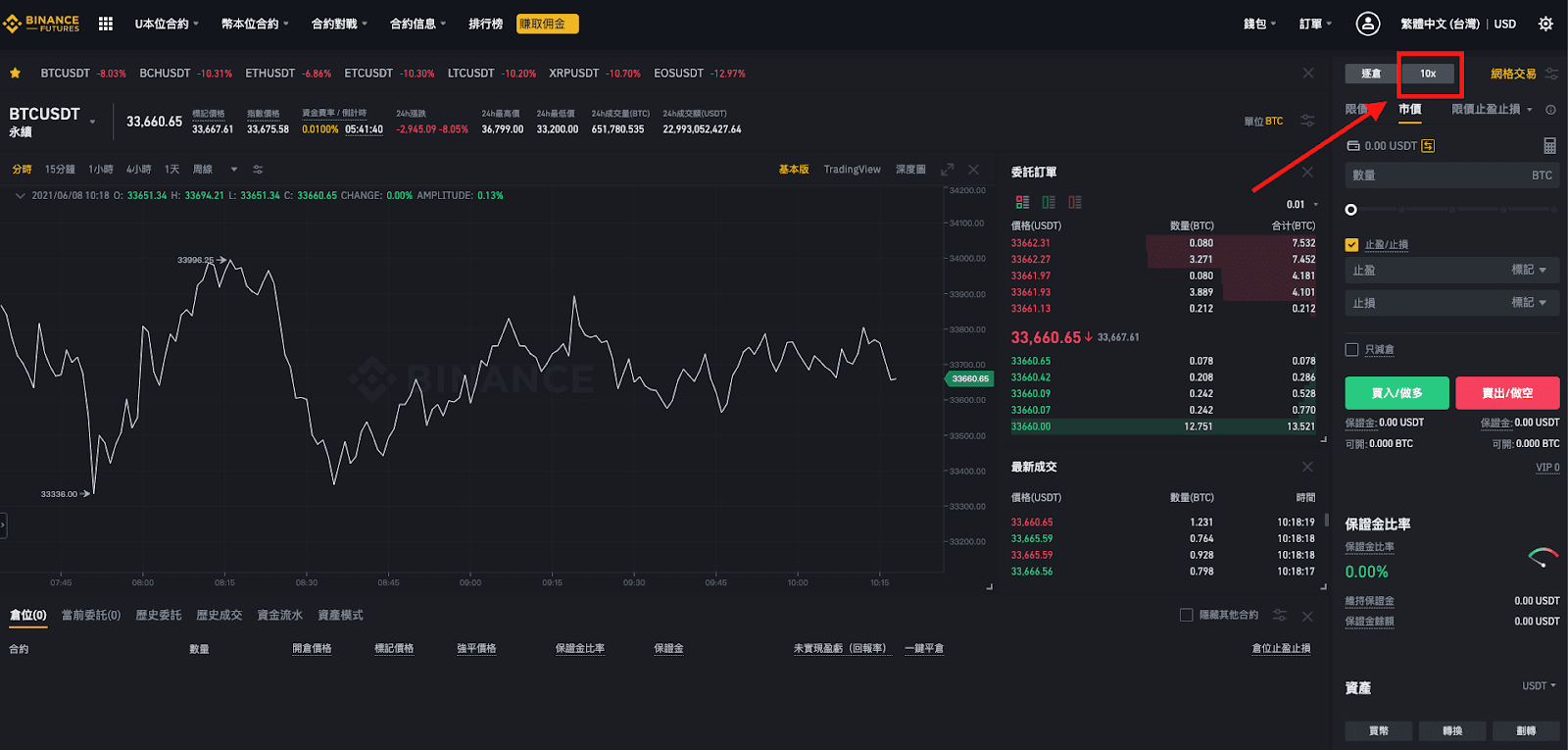
Task: Change assets currency USDT dropdown
Action: (x=1539, y=686)
